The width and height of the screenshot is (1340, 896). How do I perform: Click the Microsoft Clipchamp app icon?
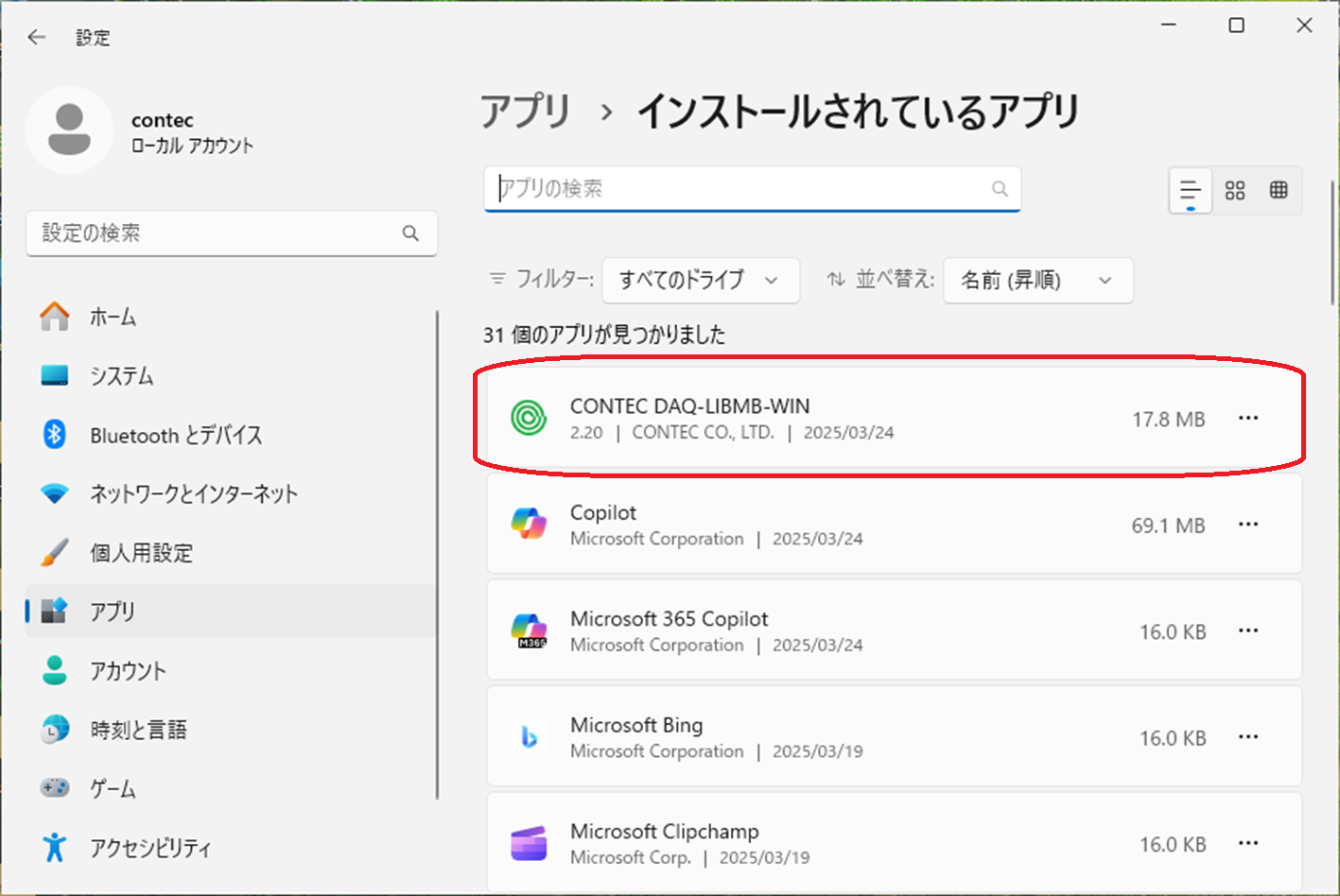click(x=529, y=843)
